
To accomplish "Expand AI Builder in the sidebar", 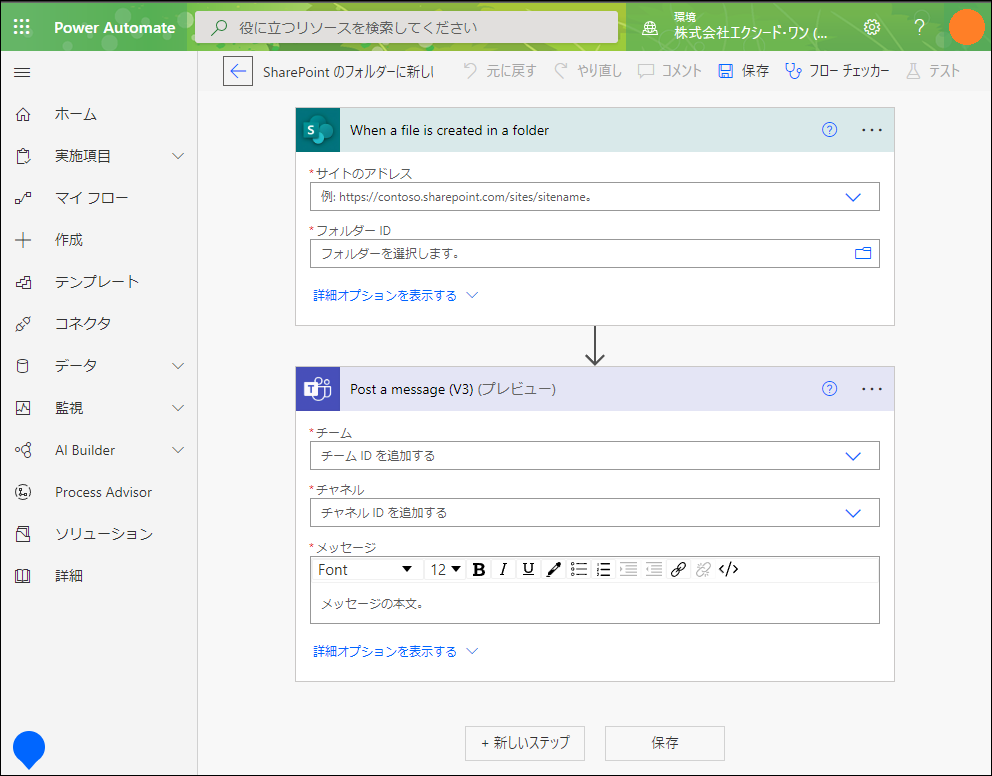I will click(x=178, y=450).
